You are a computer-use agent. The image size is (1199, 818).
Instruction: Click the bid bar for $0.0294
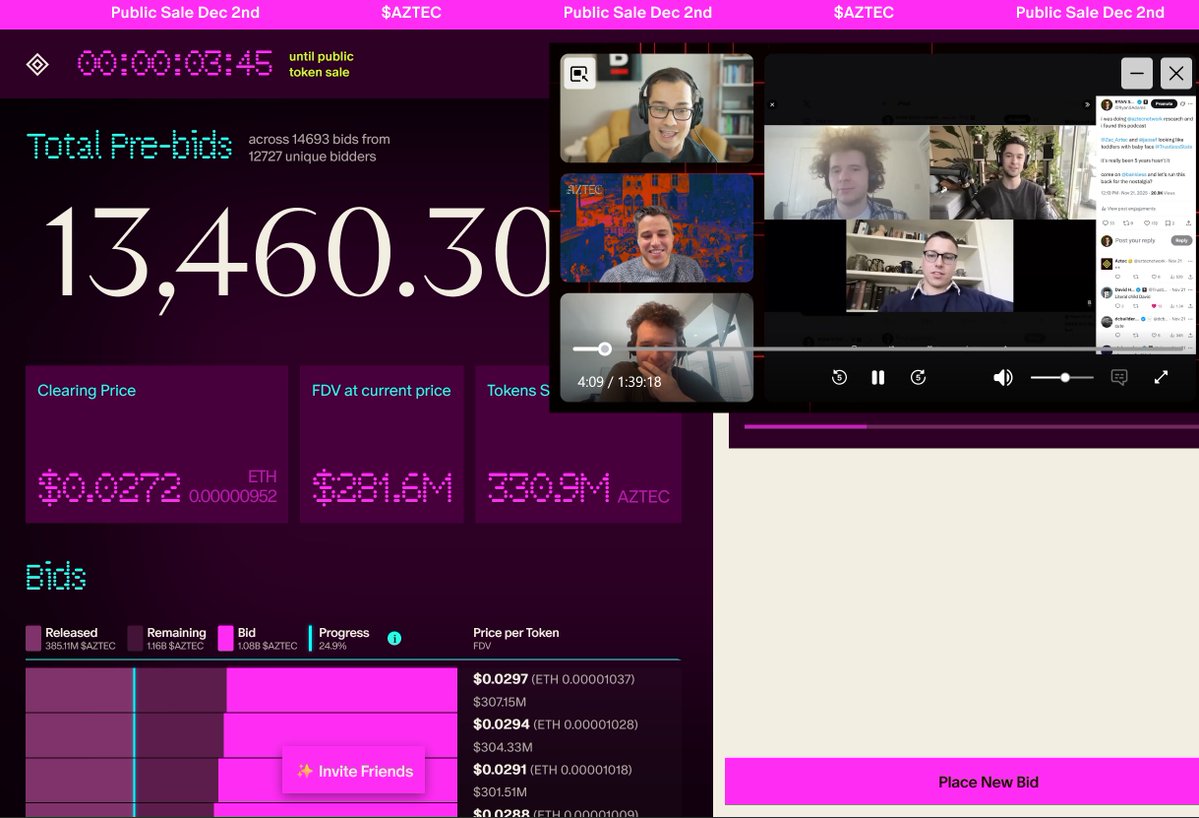tap(242, 735)
